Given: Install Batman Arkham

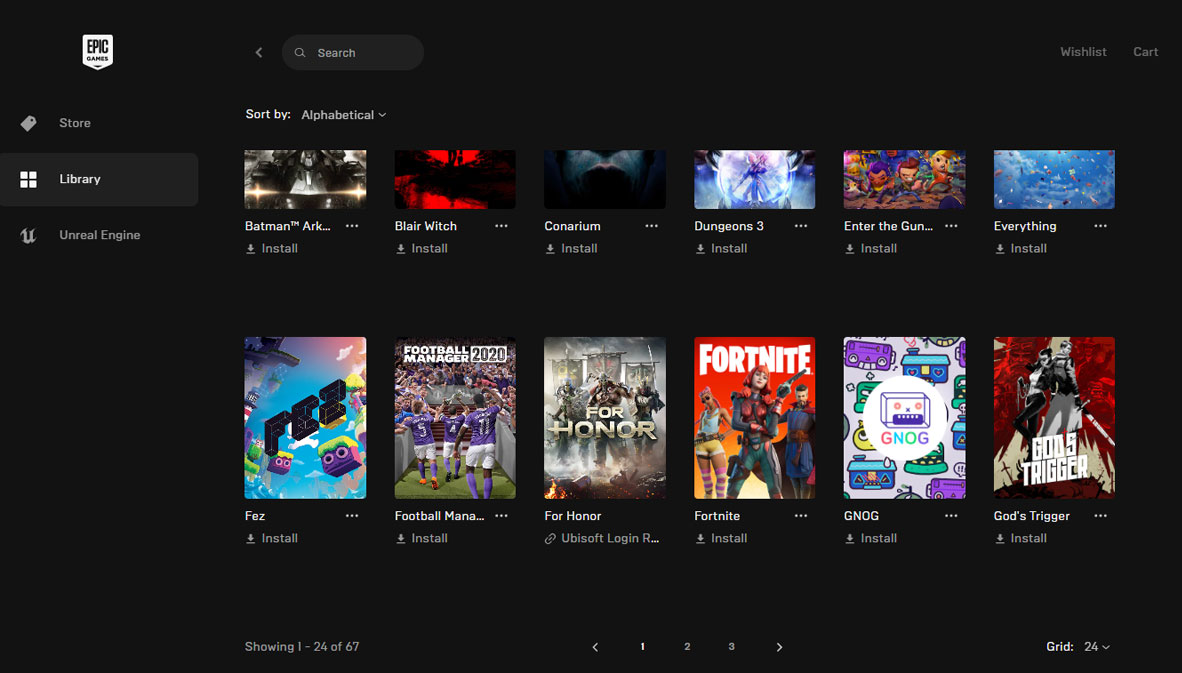Looking at the screenshot, I should click(x=271, y=249).
